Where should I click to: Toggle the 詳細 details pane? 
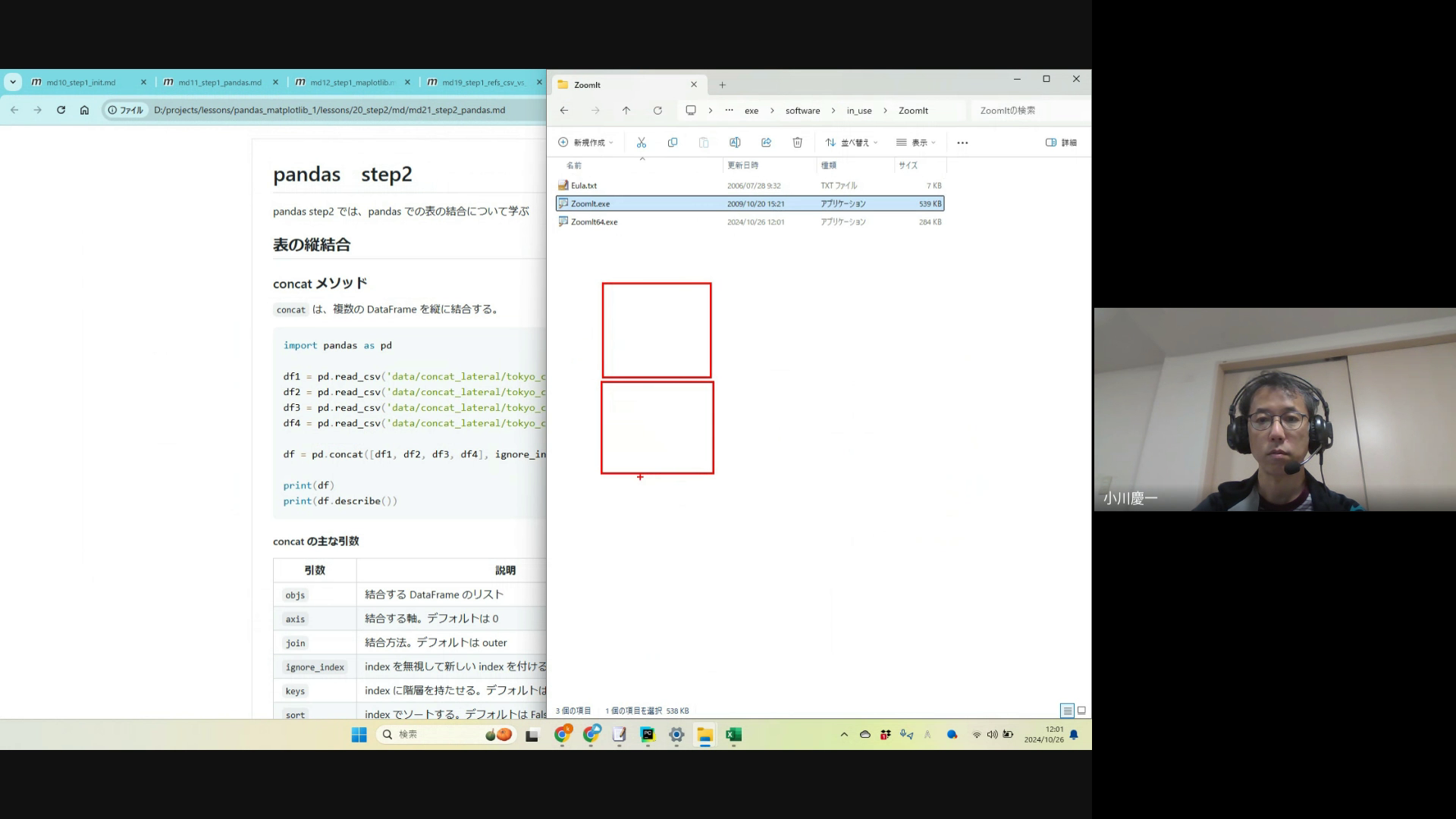(x=1061, y=143)
